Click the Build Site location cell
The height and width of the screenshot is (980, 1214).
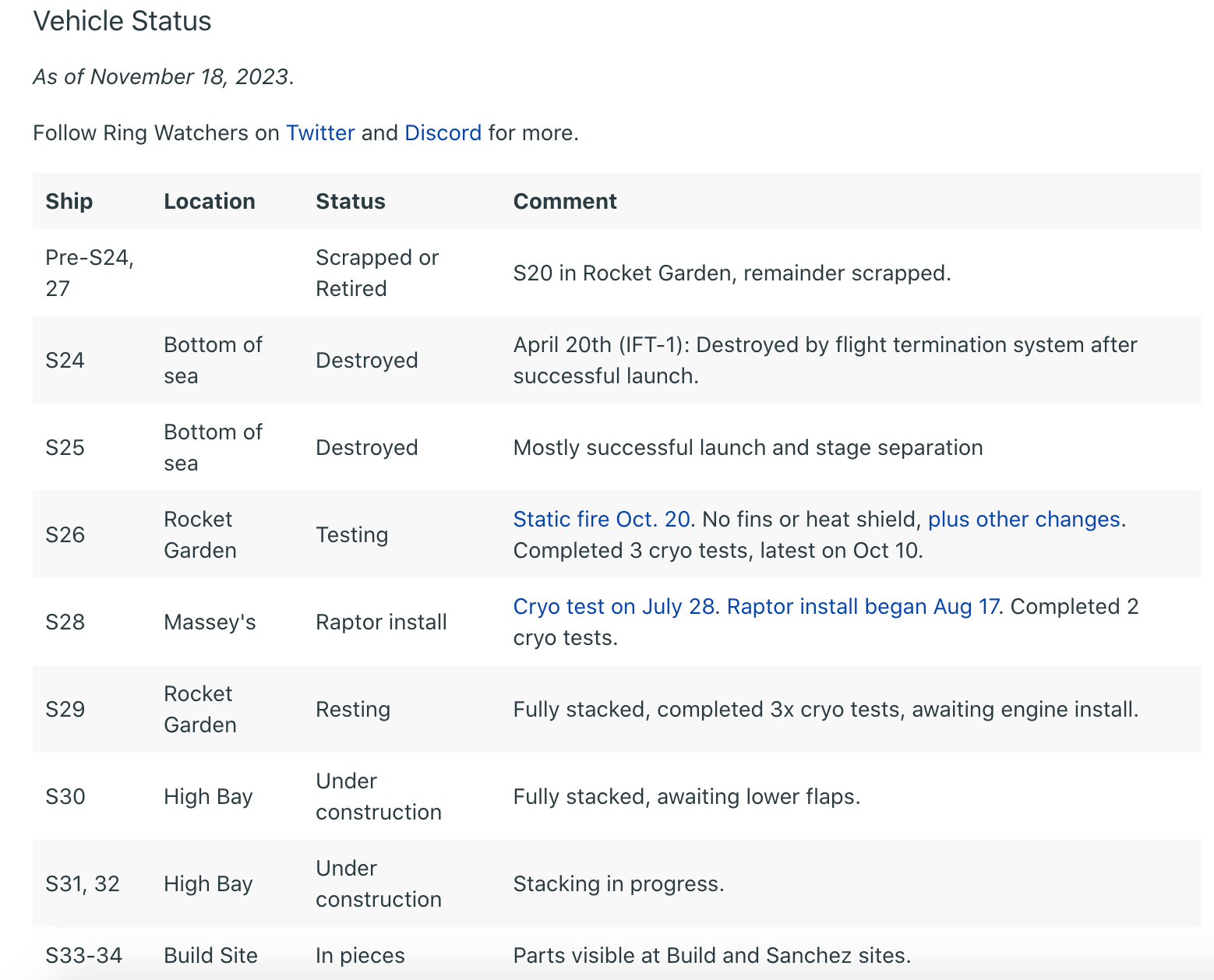tap(210, 956)
